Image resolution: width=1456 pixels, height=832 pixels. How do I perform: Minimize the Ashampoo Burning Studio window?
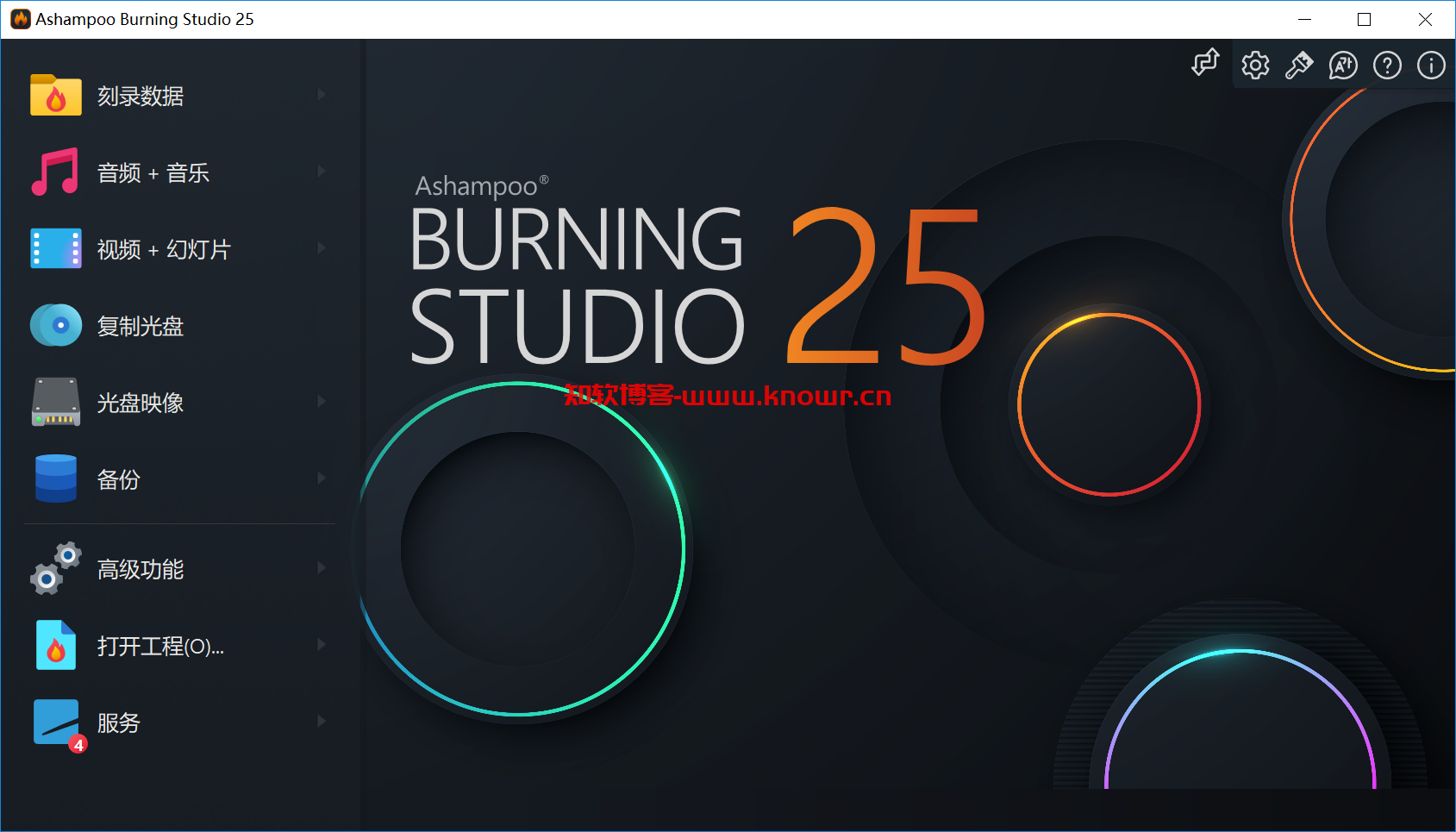point(1305,19)
